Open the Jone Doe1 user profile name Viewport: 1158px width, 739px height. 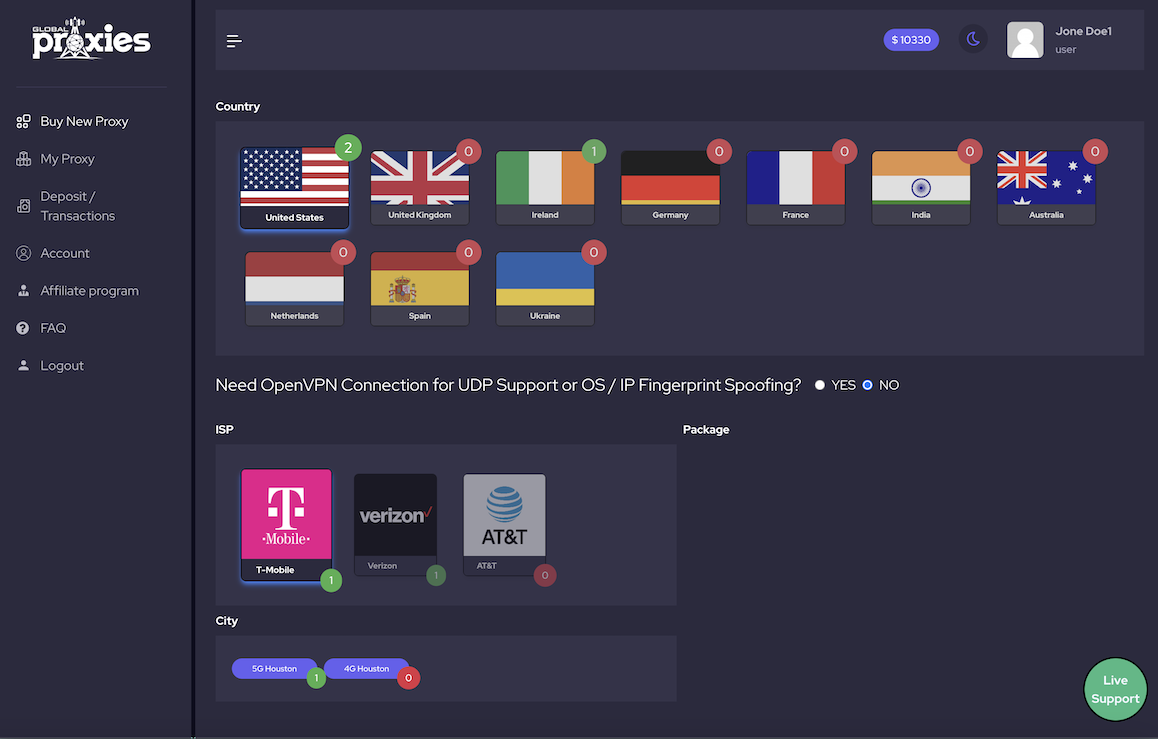[1083, 31]
